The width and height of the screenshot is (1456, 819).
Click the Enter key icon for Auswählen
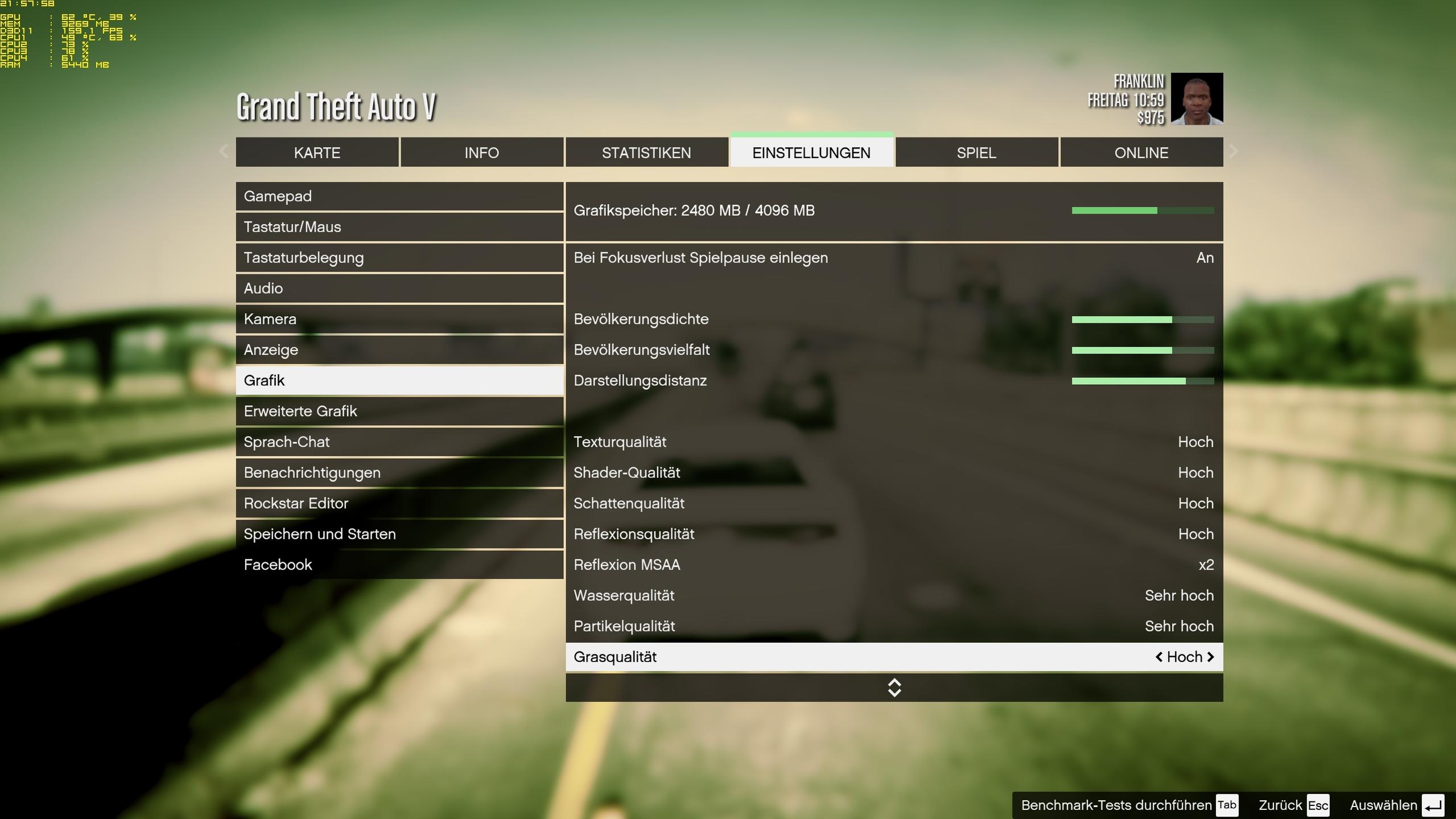1432,805
